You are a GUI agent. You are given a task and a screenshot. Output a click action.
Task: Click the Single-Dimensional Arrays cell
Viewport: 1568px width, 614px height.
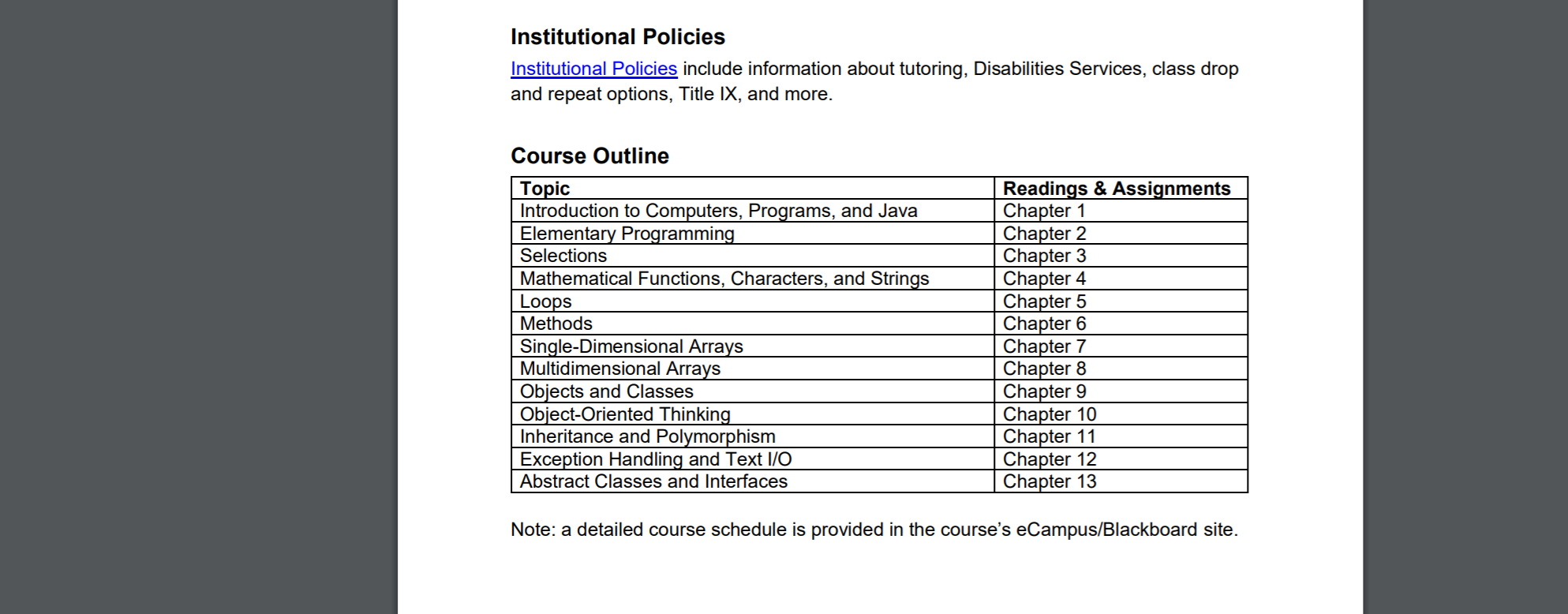coord(753,346)
